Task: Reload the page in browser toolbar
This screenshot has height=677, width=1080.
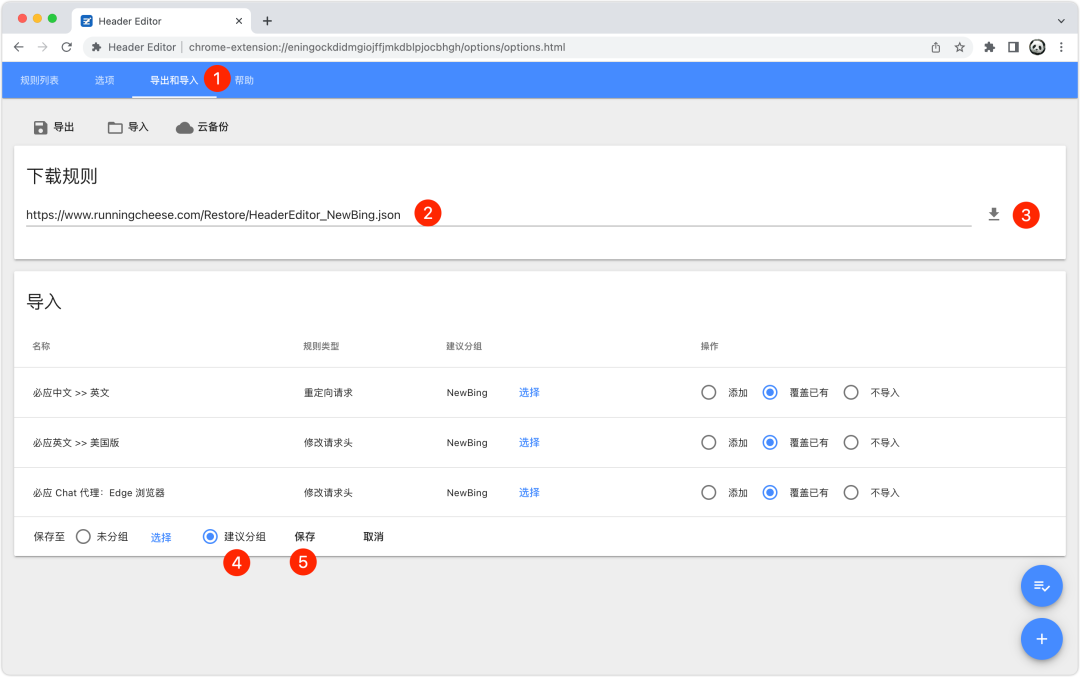Action: pos(67,47)
